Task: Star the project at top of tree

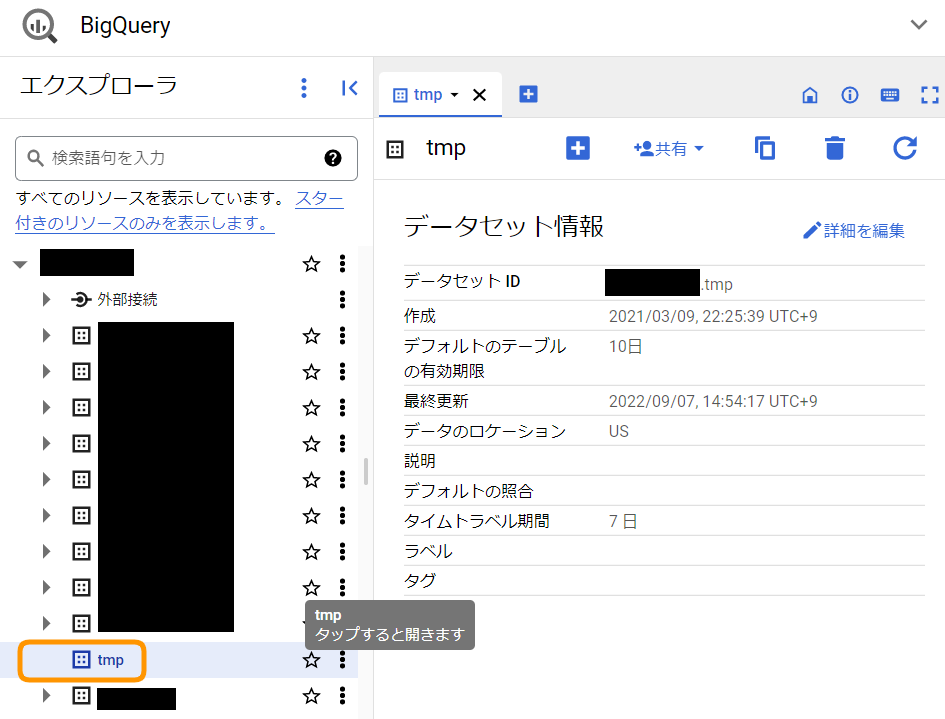Action: click(312, 263)
